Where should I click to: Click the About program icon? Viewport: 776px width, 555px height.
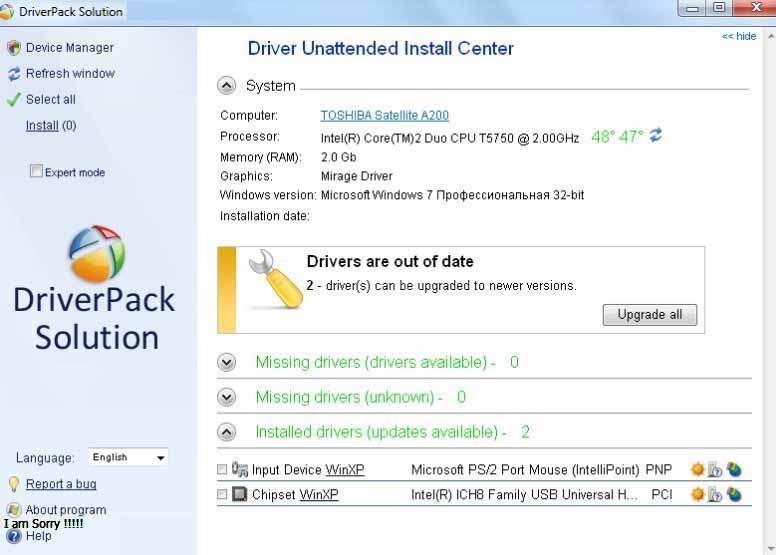tap(13, 510)
